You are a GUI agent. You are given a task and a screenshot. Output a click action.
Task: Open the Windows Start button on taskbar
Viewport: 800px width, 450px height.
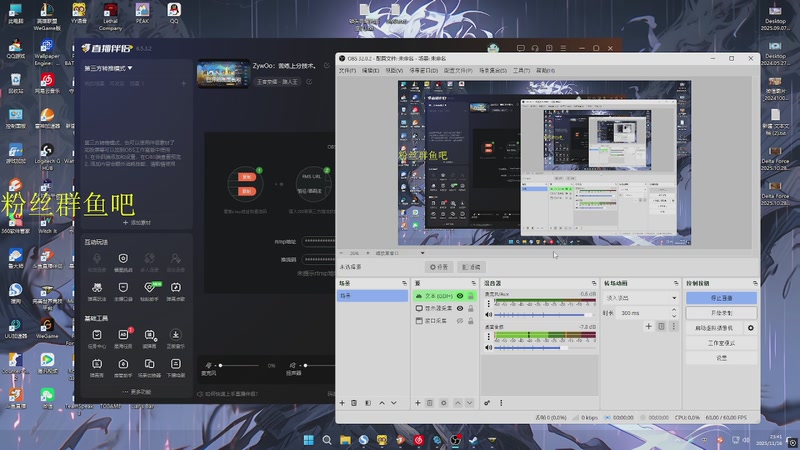pyautogui.click(x=309, y=440)
